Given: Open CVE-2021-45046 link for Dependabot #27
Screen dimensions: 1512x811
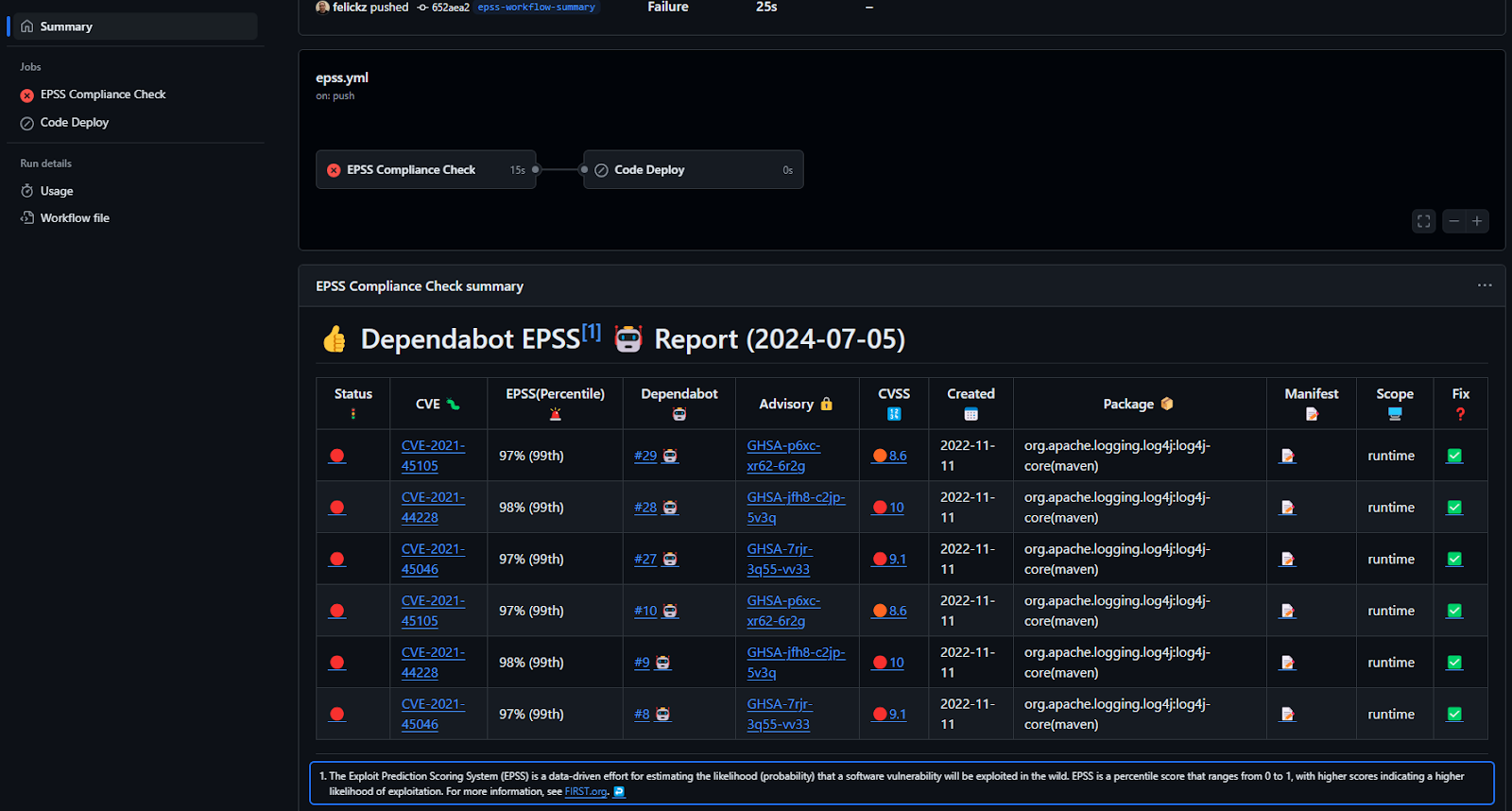Looking at the screenshot, I should [x=433, y=560].
